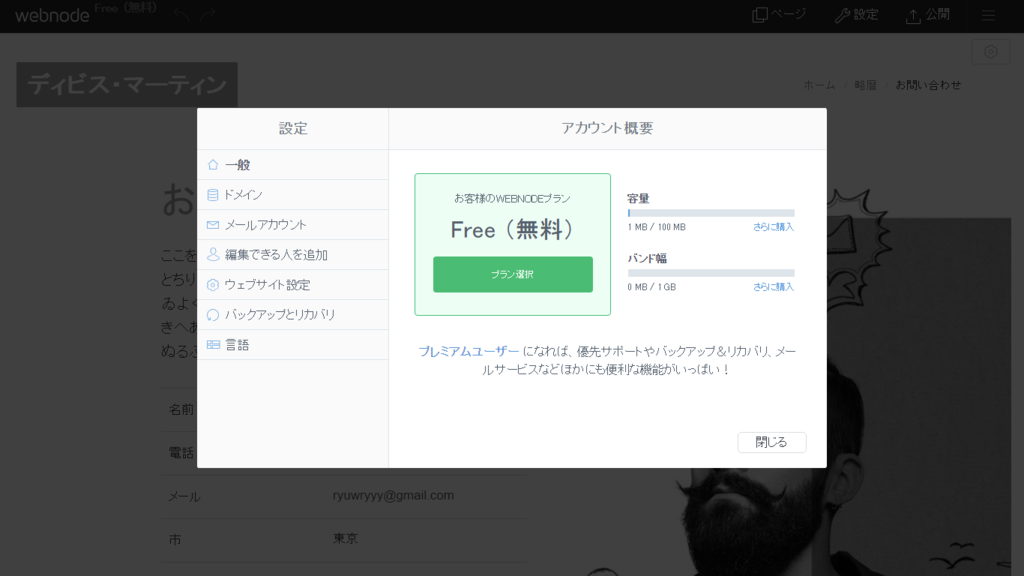This screenshot has height=576, width=1024.
Task: Click the 市 row label on page
Action: [175, 540]
